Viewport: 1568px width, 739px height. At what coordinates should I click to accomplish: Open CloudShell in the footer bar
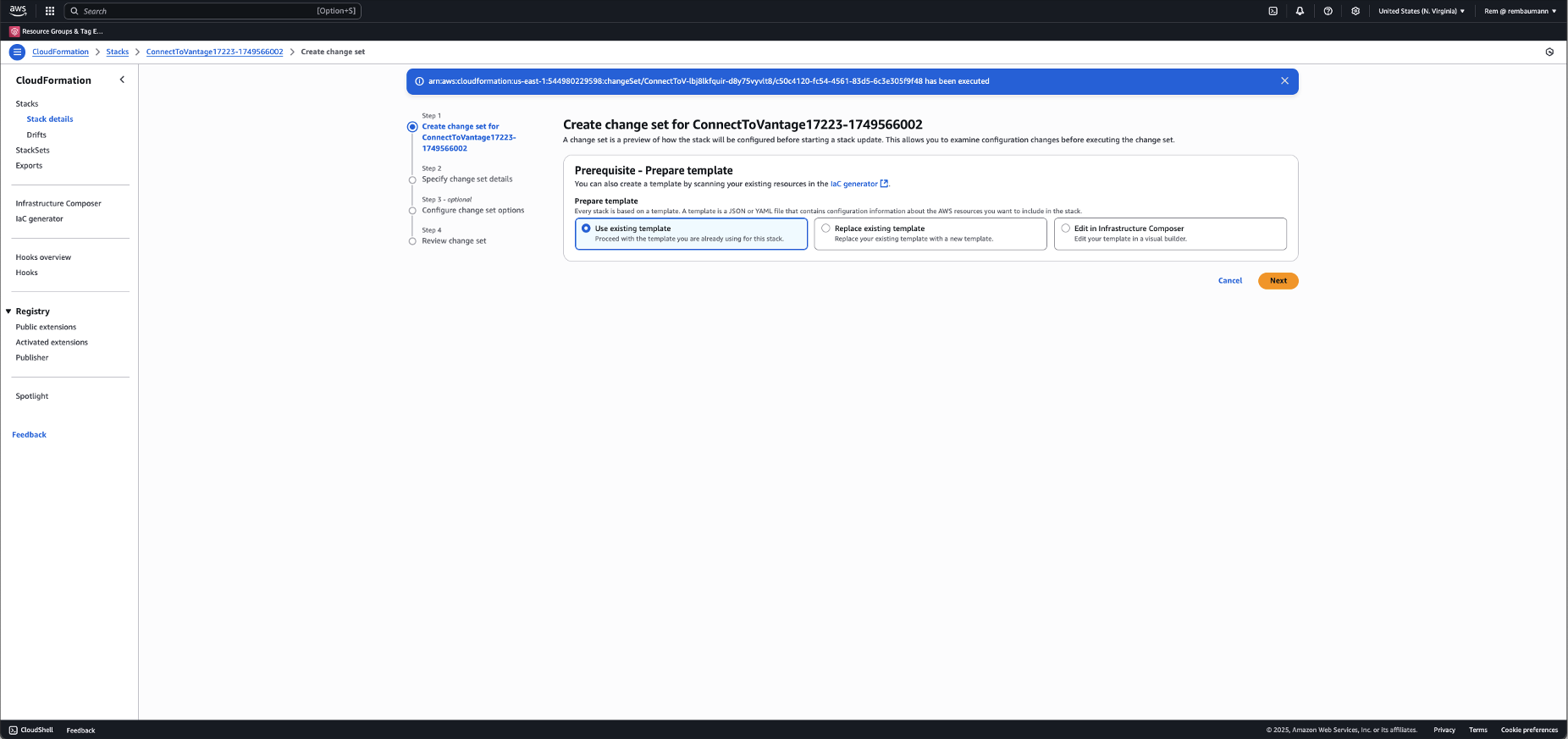(x=31, y=730)
